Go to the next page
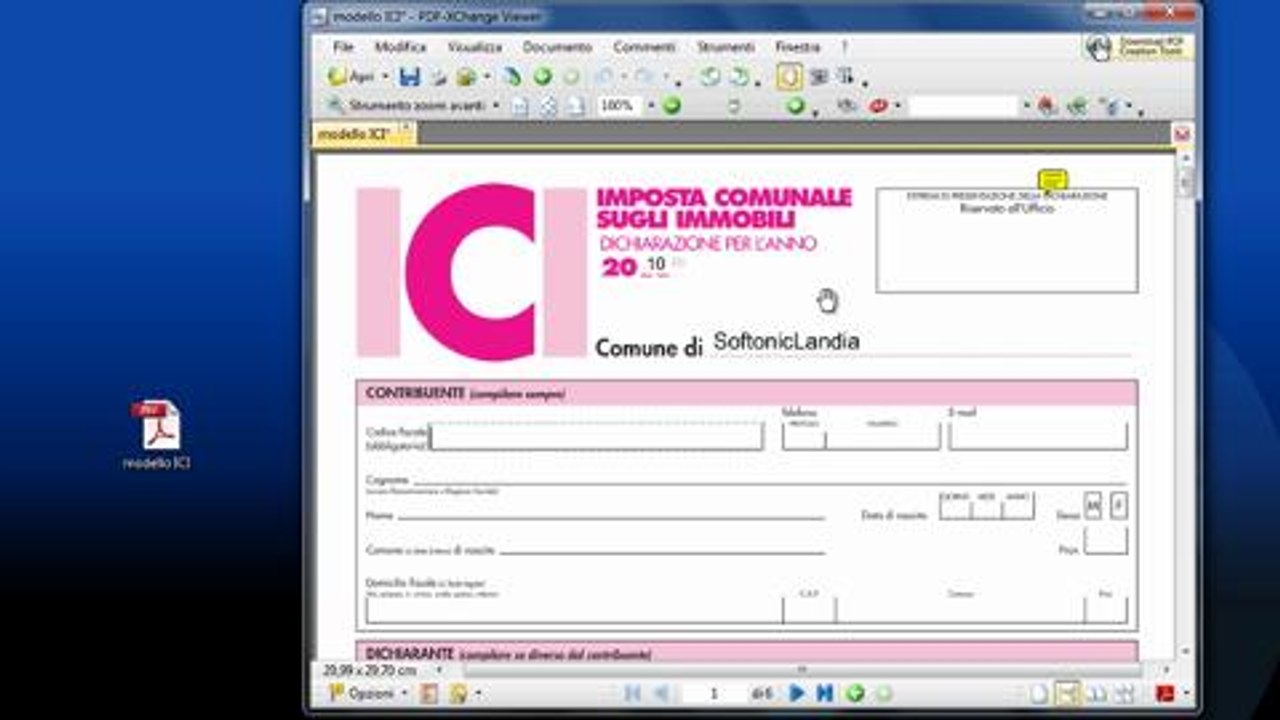This screenshot has height=720, width=1280. click(797, 693)
